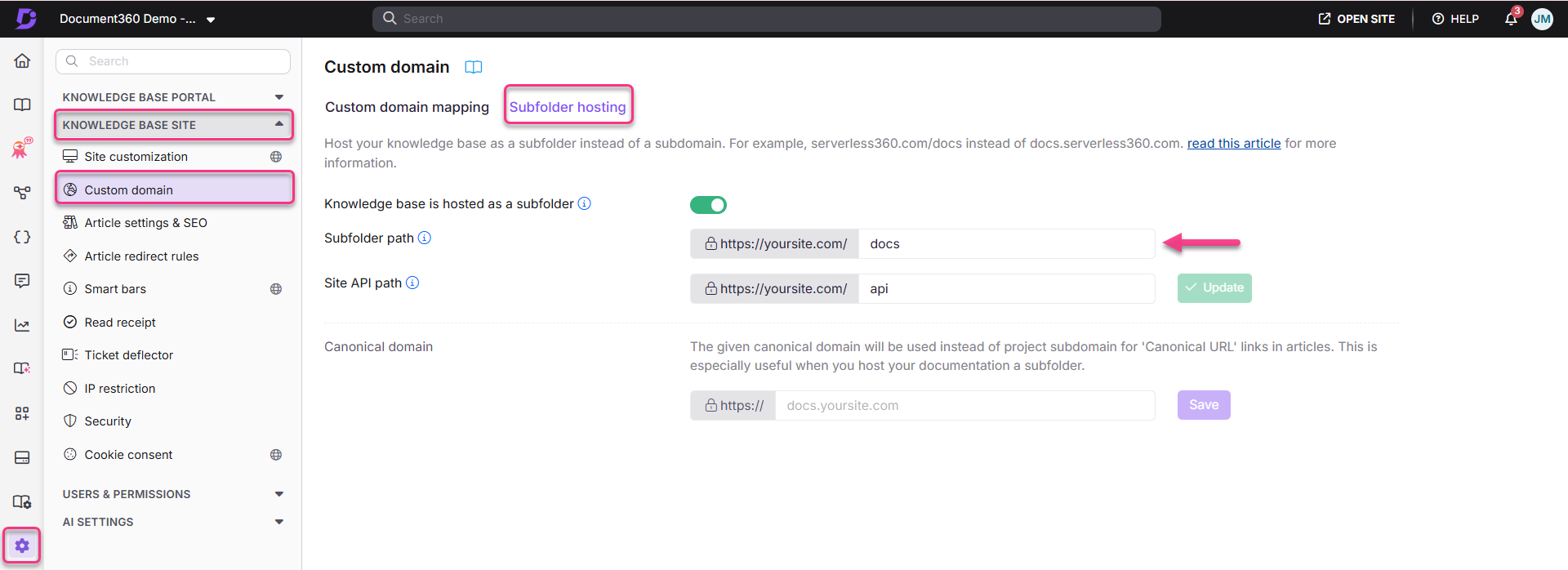Image resolution: width=1568 pixels, height=570 pixels.
Task: Click the Document360 logo icon
Action: (25, 19)
